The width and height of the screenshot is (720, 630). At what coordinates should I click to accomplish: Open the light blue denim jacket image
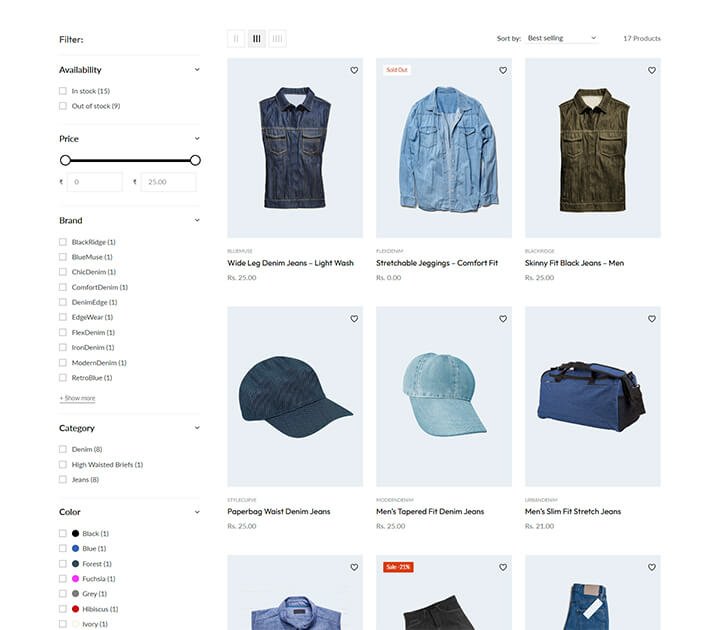(444, 148)
